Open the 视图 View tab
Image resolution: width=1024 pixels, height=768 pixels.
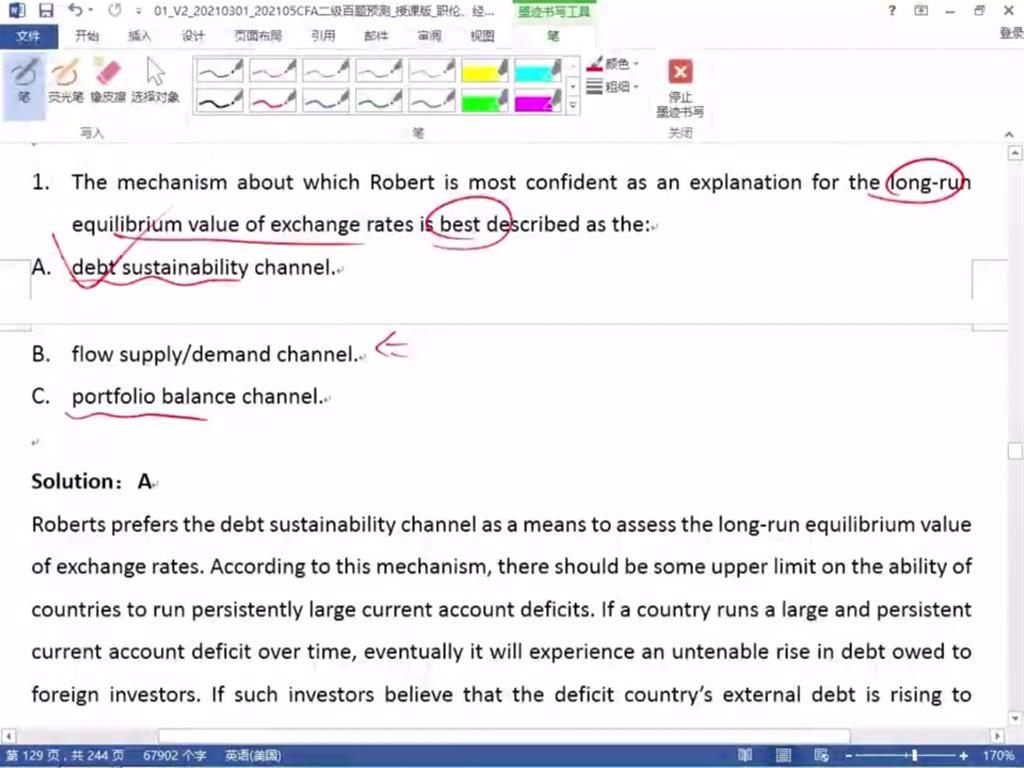(x=482, y=36)
